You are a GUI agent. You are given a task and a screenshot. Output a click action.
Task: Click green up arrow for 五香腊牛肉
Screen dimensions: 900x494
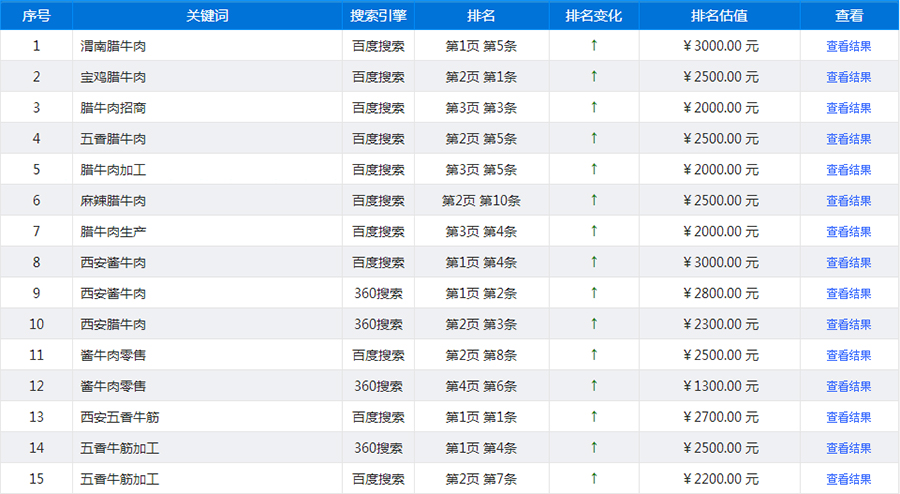pyautogui.click(x=594, y=138)
